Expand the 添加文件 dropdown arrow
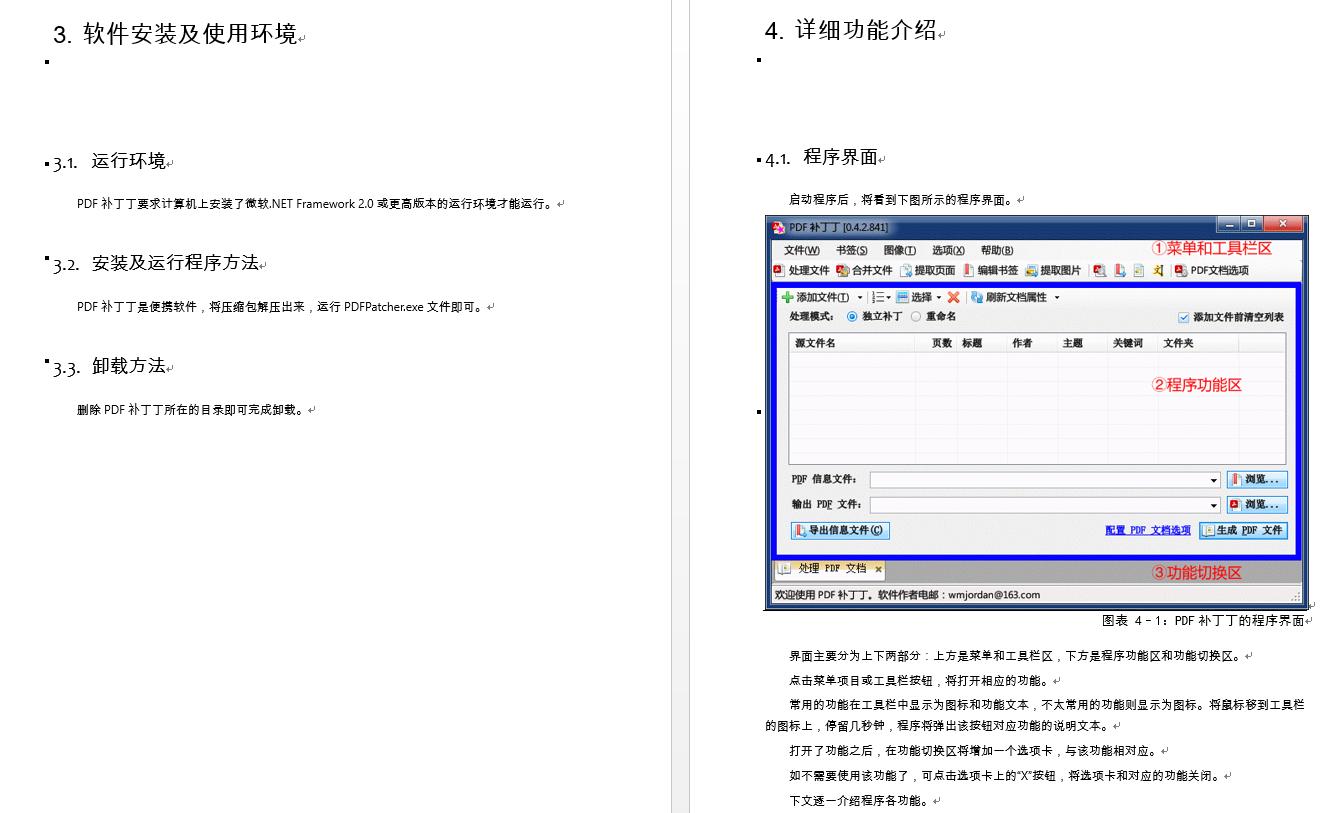 coord(860,297)
